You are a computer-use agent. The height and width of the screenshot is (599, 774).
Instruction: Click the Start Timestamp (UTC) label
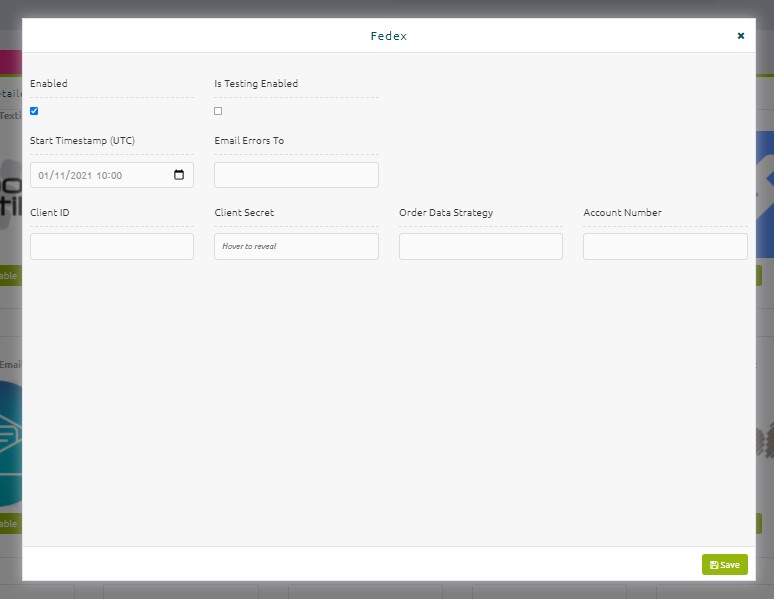82,140
